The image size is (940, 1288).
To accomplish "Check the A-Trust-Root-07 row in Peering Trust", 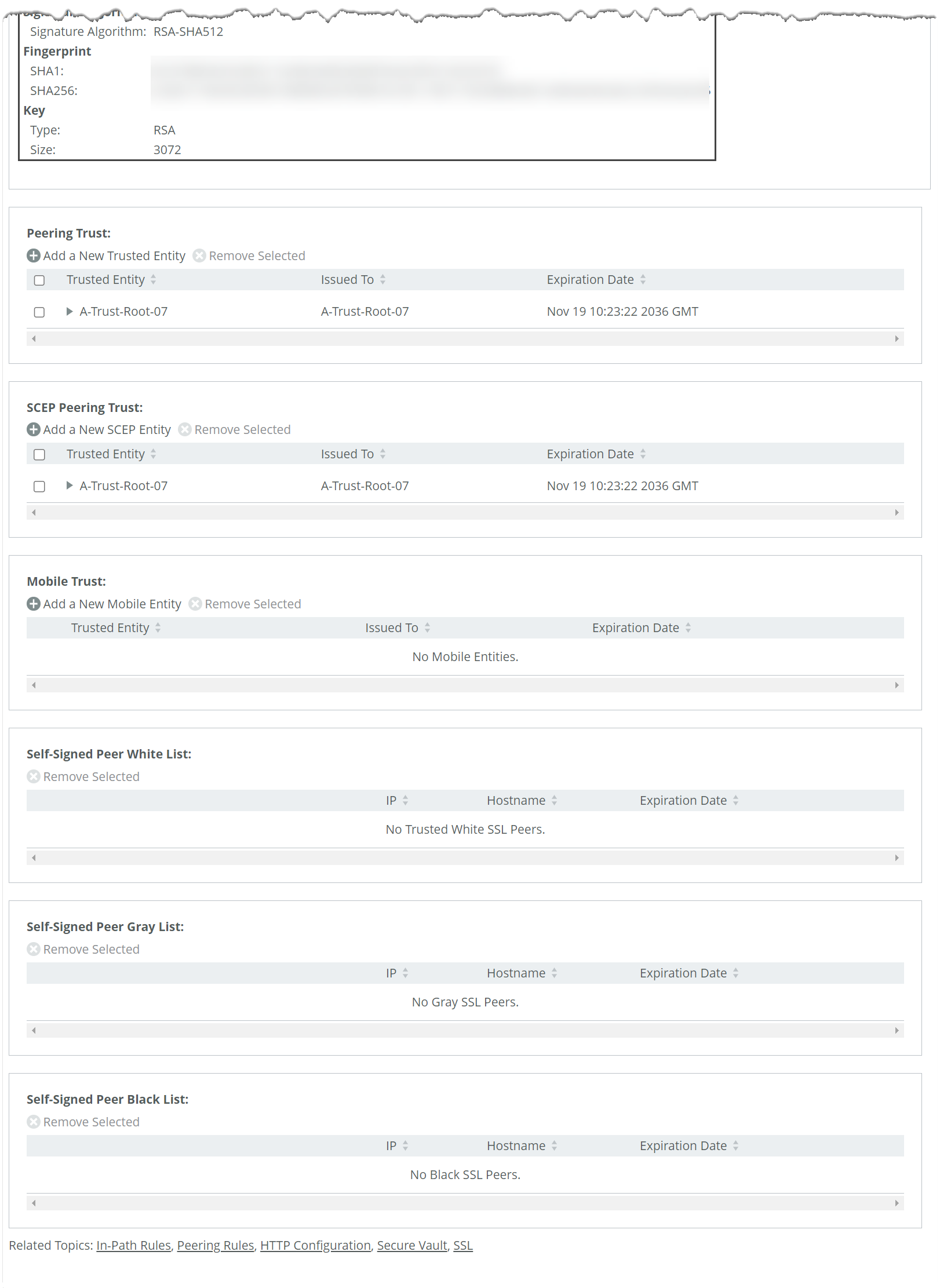I will click(x=39, y=312).
